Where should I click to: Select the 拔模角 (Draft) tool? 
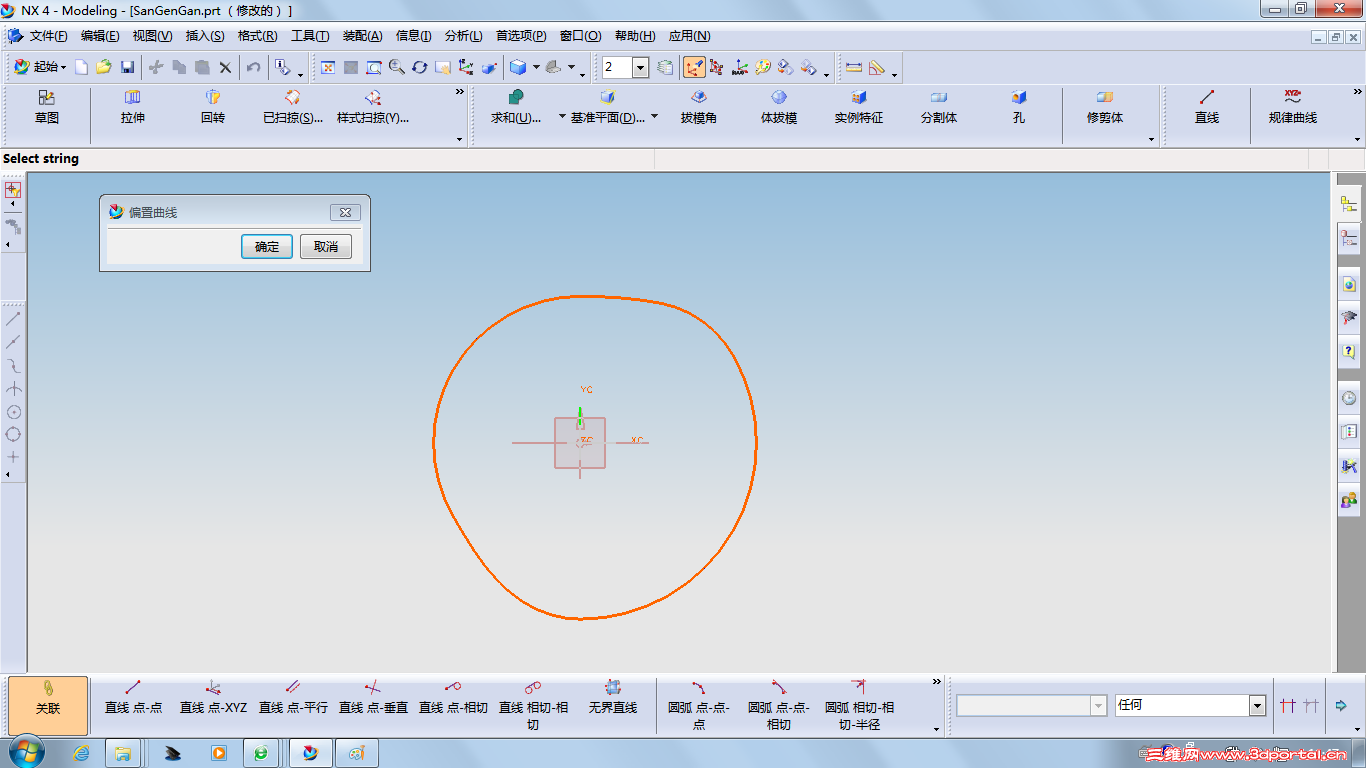[698, 107]
